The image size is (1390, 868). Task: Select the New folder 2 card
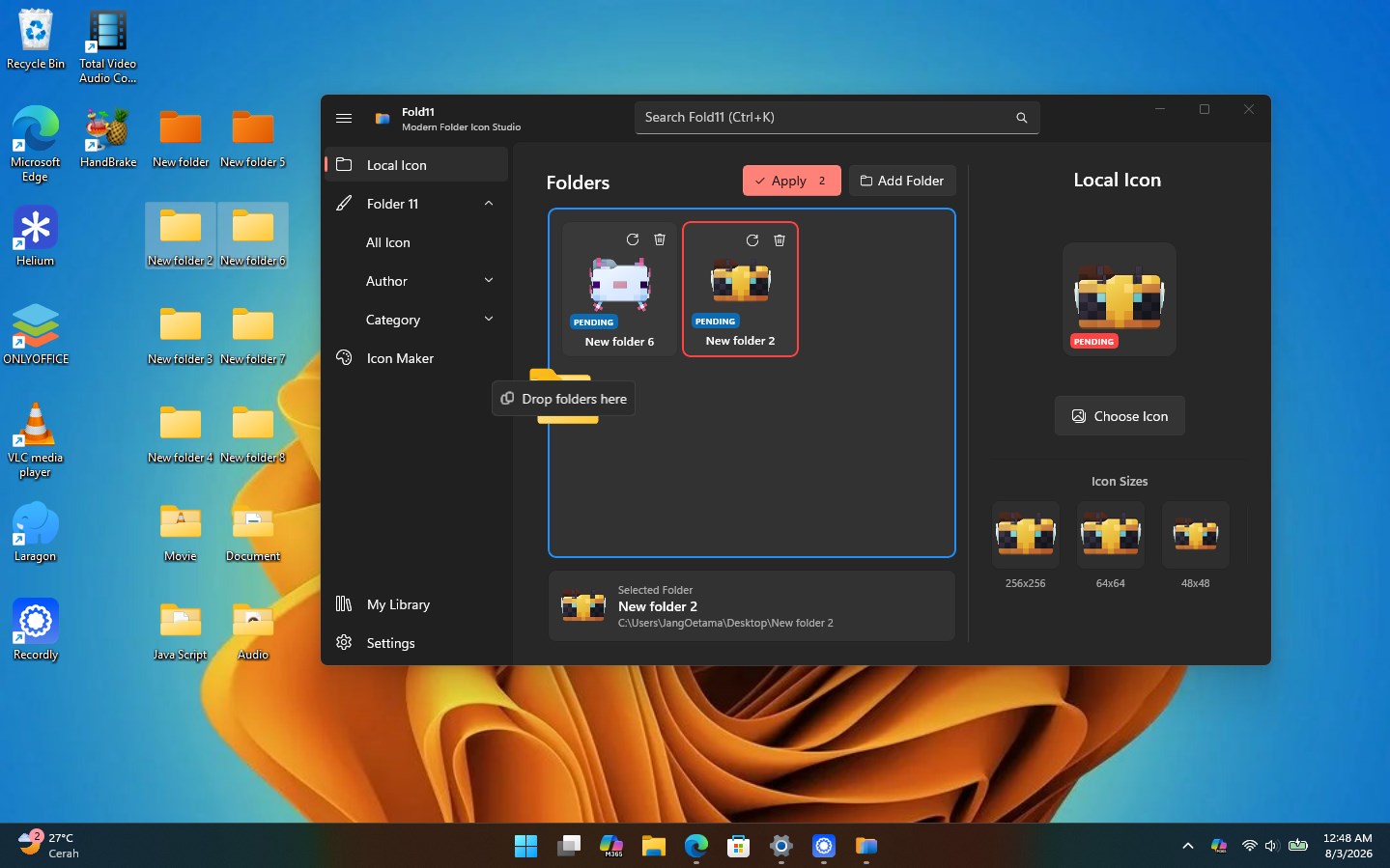741,290
